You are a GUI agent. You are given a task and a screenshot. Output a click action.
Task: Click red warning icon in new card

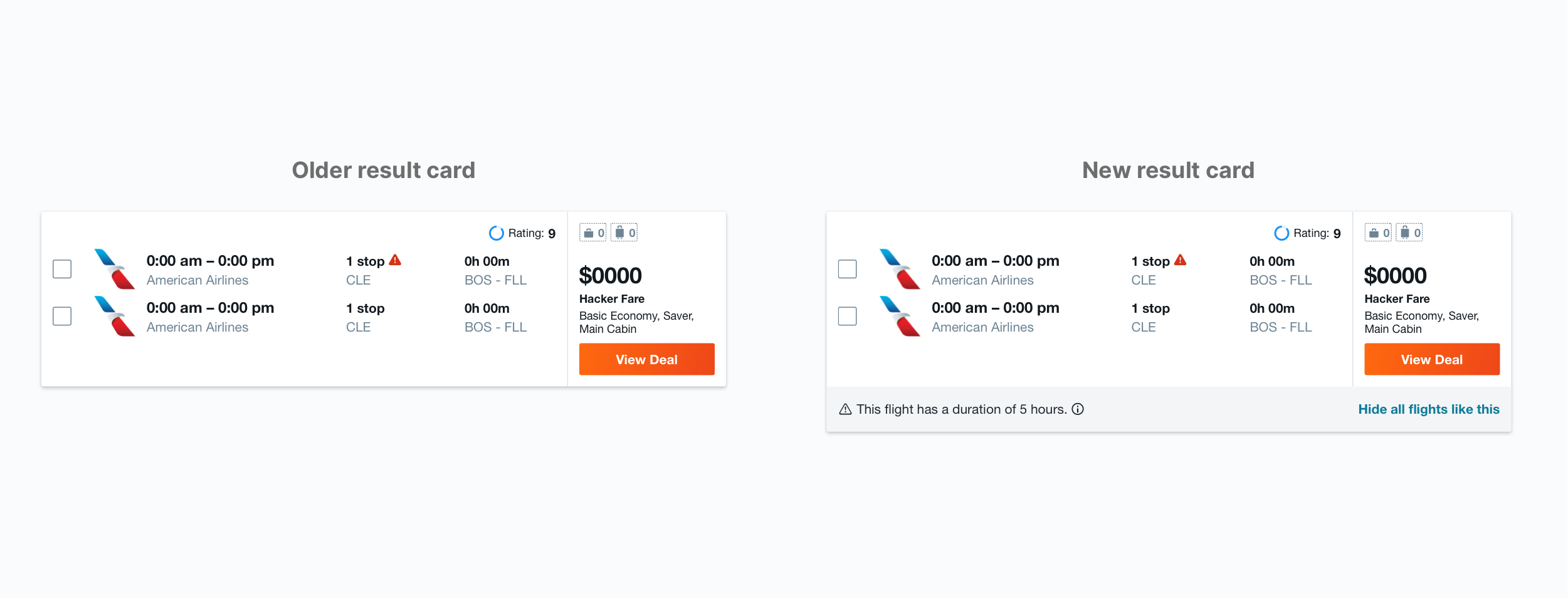1180,260
